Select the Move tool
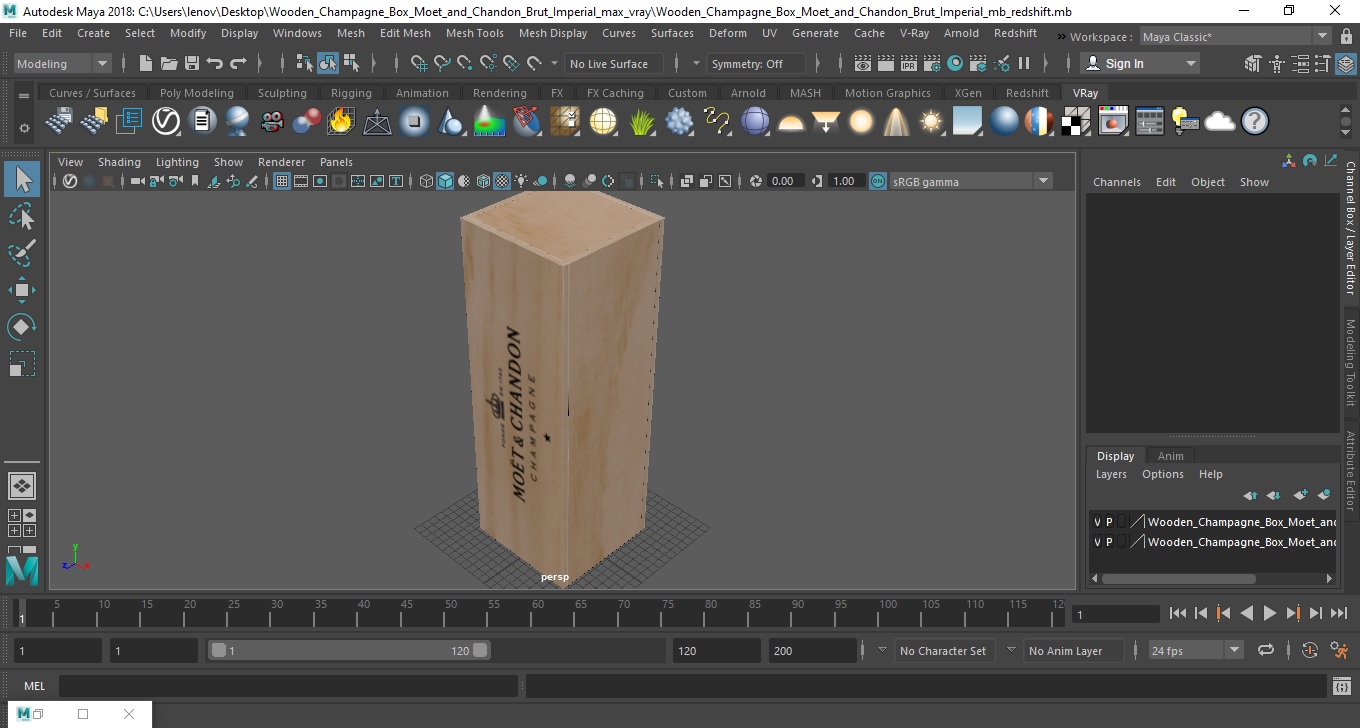 (x=22, y=290)
